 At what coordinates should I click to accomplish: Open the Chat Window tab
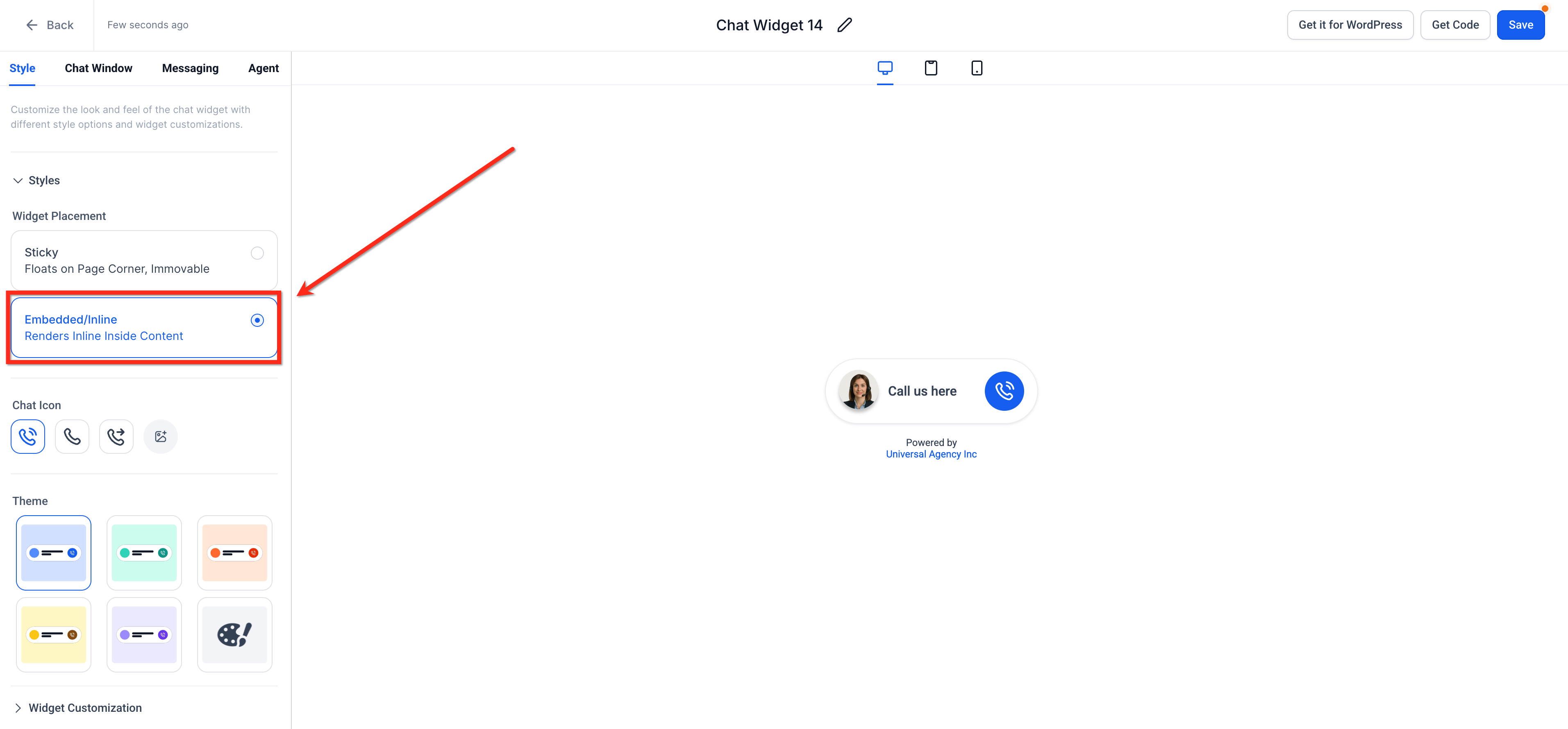[x=99, y=68]
